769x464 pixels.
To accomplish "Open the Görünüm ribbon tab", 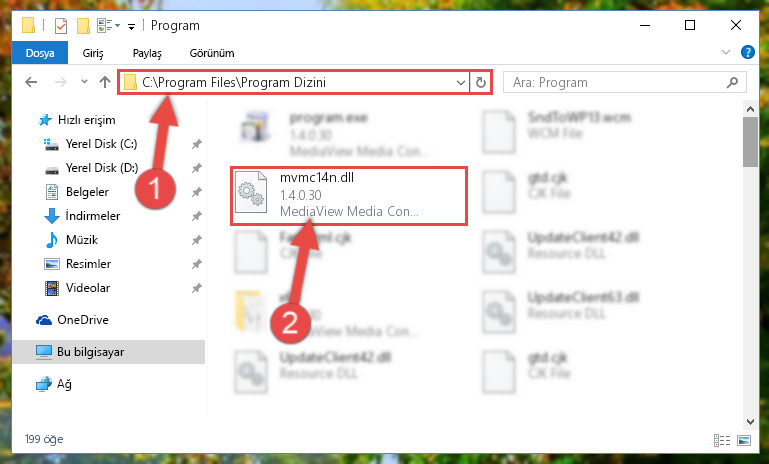I will (212, 53).
